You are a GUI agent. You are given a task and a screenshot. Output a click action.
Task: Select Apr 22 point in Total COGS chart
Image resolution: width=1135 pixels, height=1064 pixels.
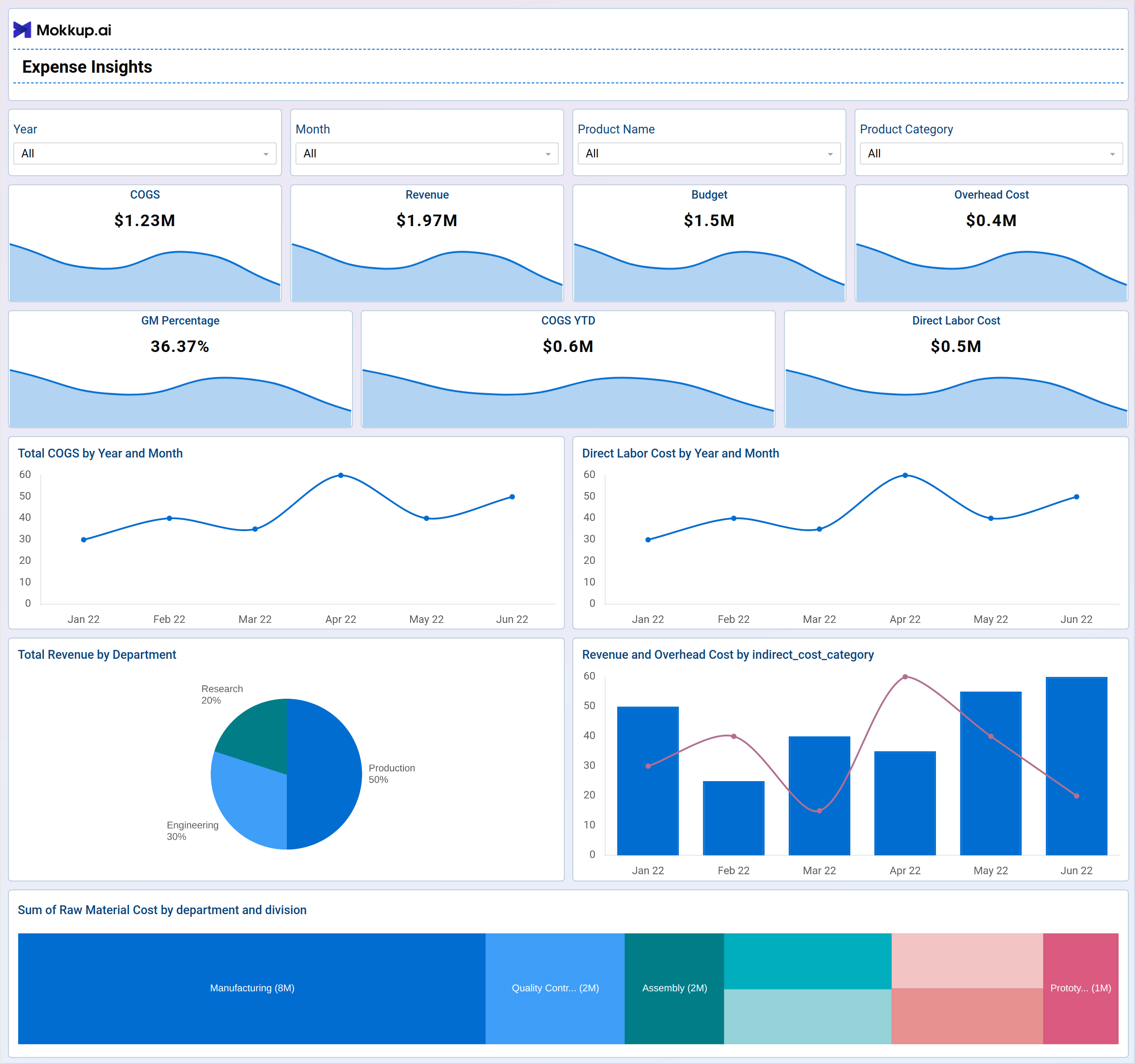tap(341, 475)
